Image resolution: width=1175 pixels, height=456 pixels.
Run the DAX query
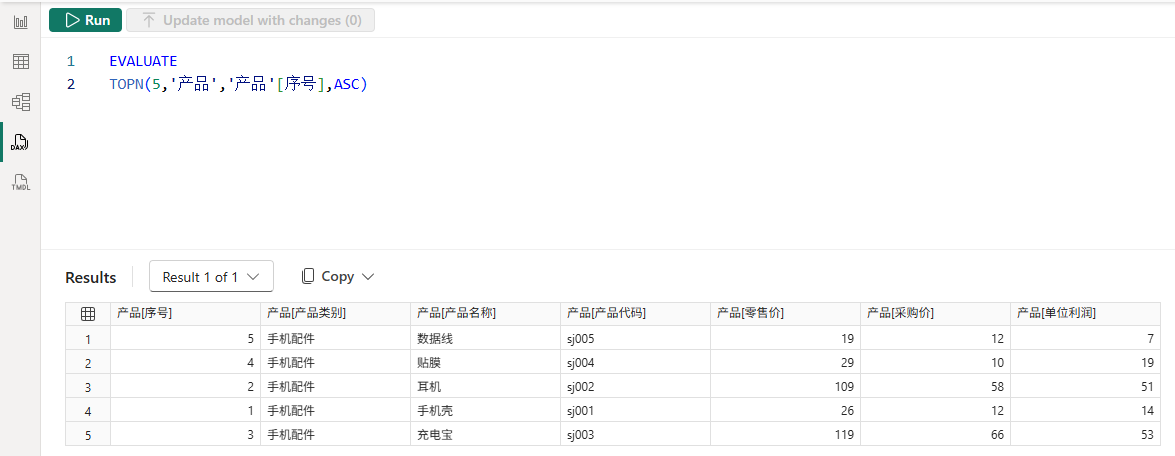[85, 20]
